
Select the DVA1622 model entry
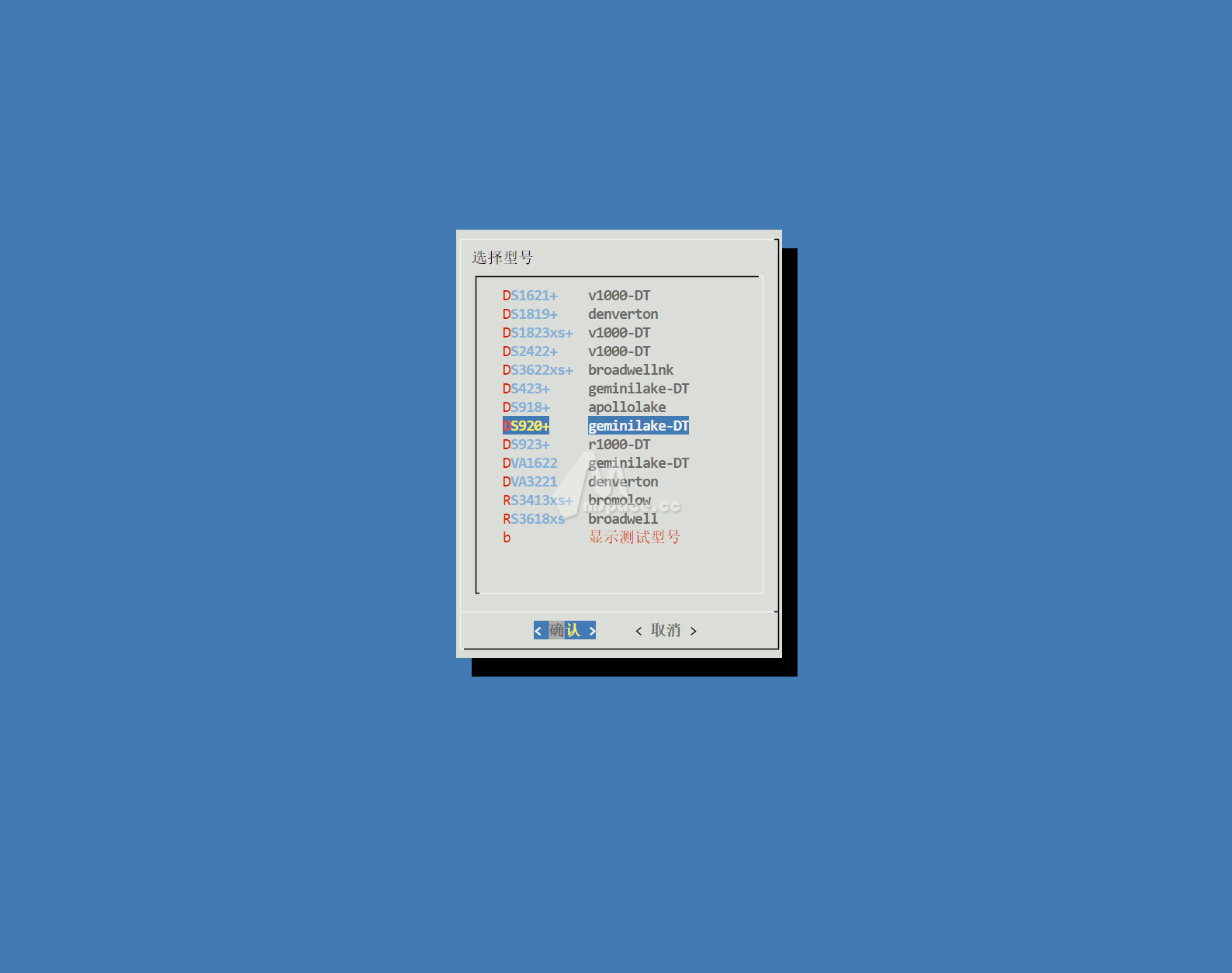(x=596, y=463)
